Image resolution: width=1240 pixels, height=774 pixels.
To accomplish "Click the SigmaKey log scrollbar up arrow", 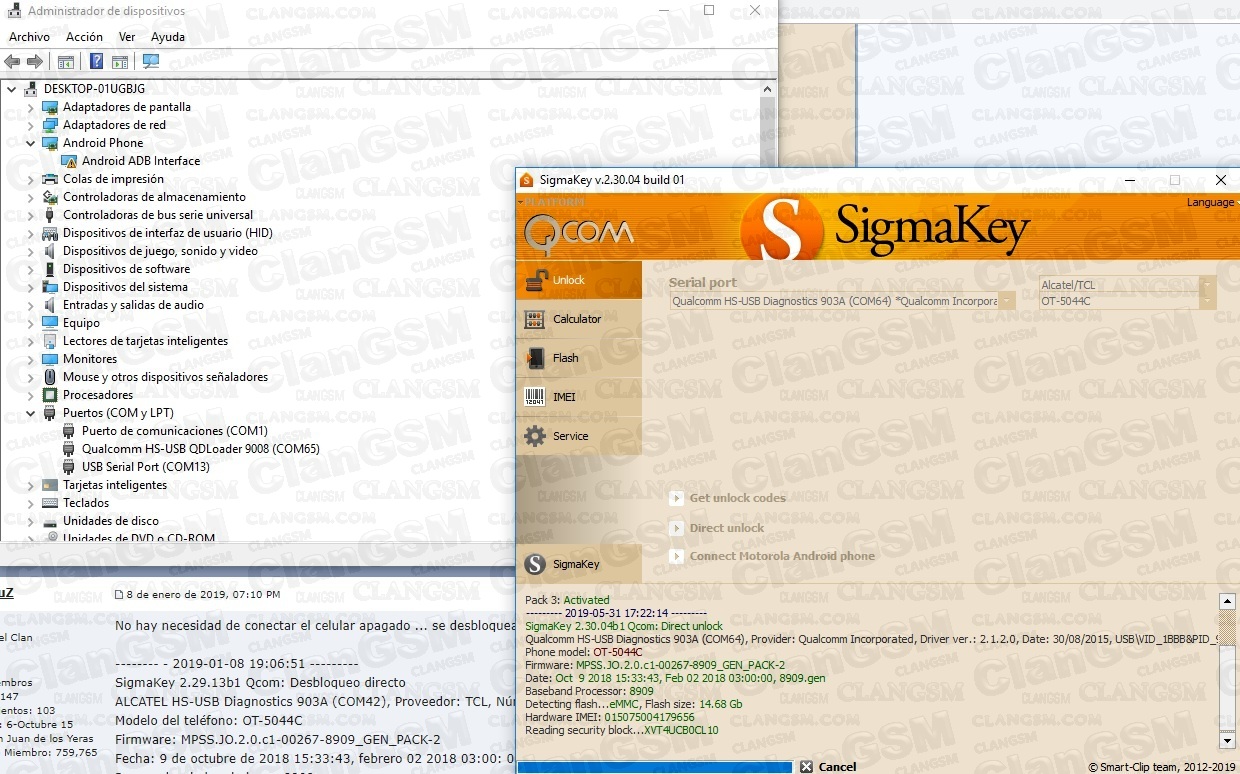I will click(1227, 601).
